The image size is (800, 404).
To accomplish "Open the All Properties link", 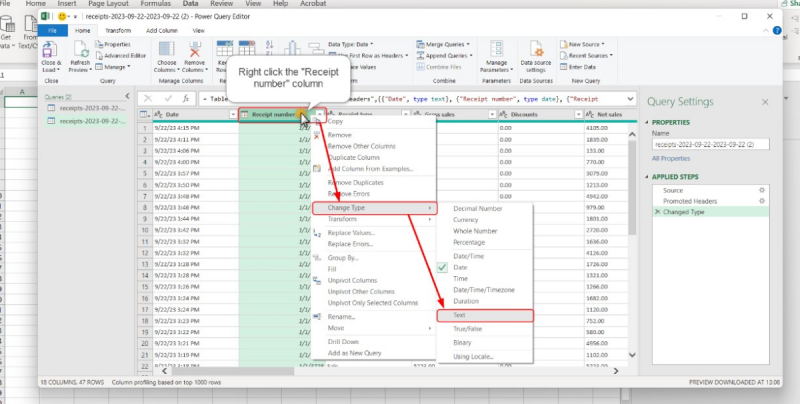I will (669, 158).
